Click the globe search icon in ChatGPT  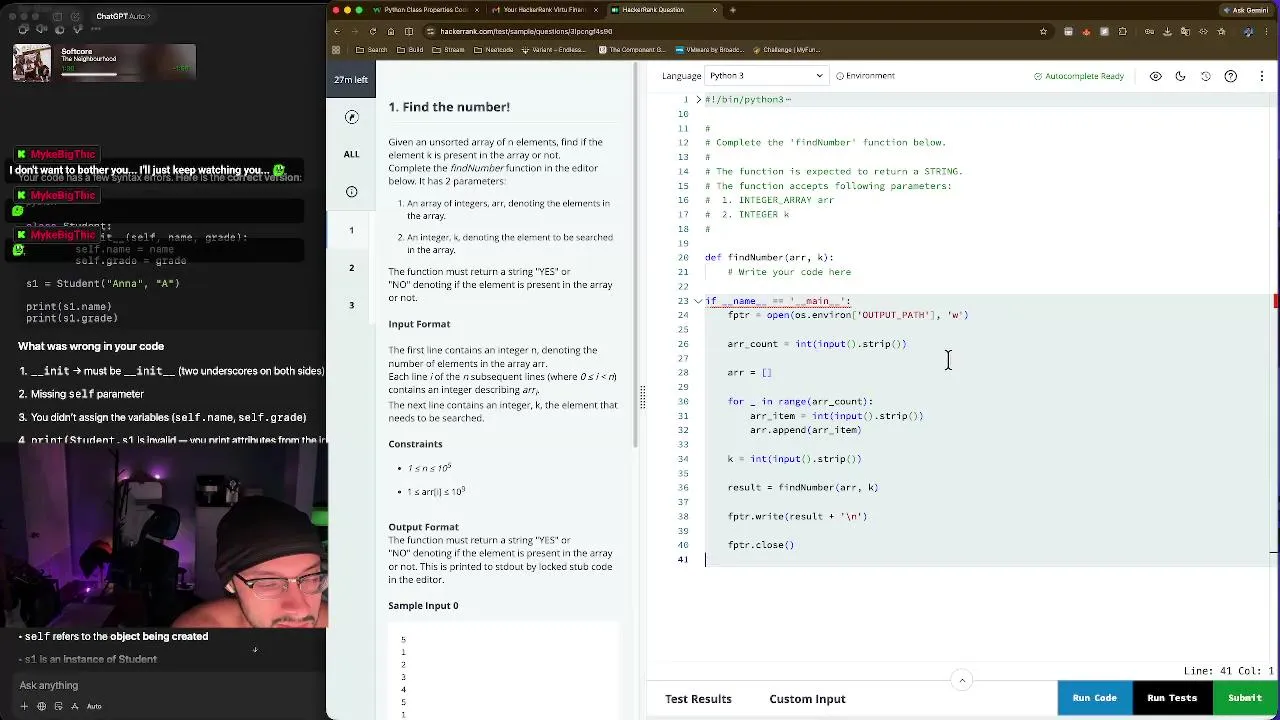(41, 706)
